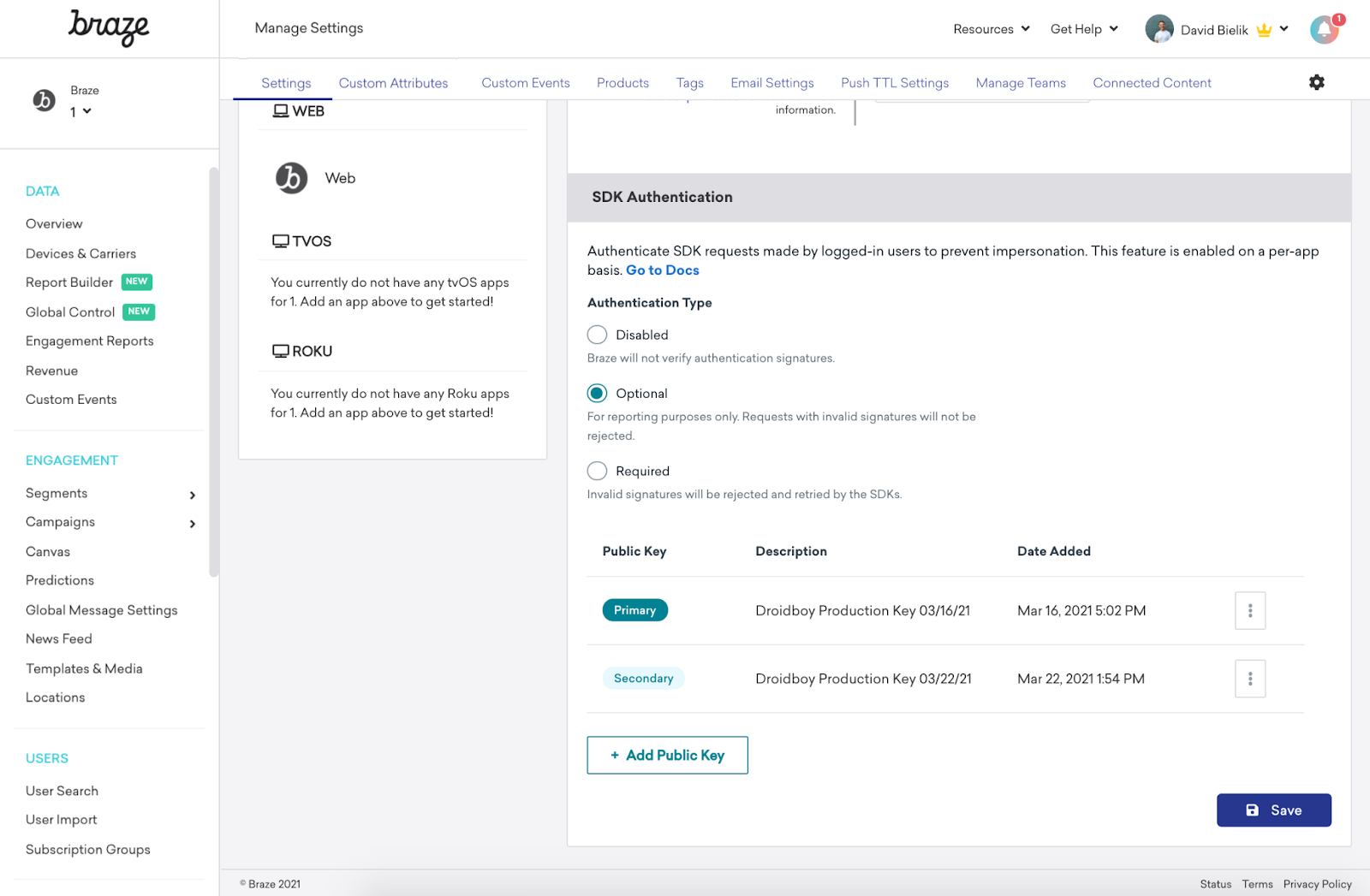The height and width of the screenshot is (896, 1370).
Task: Click the Braze workspace icon in sidebar
Action: click(x=44, y=101)
